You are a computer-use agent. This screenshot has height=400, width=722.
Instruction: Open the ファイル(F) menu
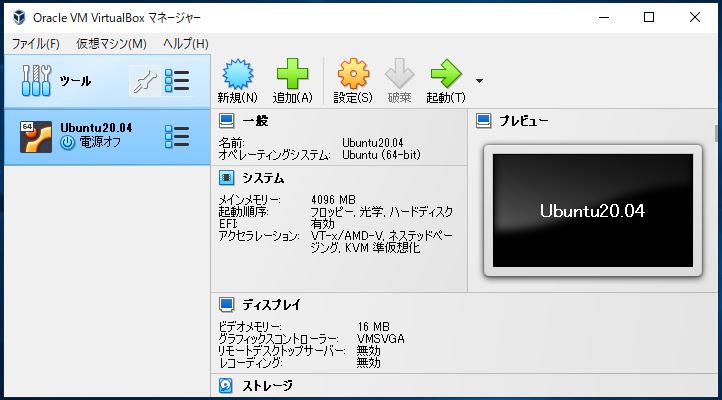pyautogui.click(x=36, y=43)
